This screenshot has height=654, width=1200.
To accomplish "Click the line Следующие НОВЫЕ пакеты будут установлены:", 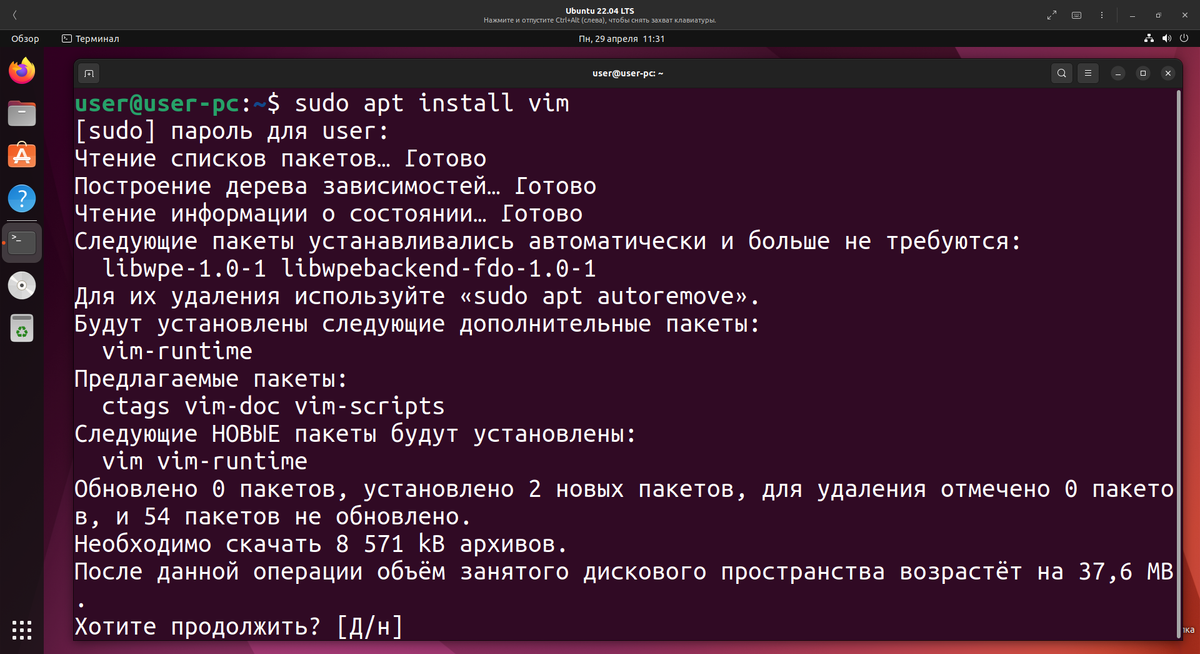I will tap(356, 435).
